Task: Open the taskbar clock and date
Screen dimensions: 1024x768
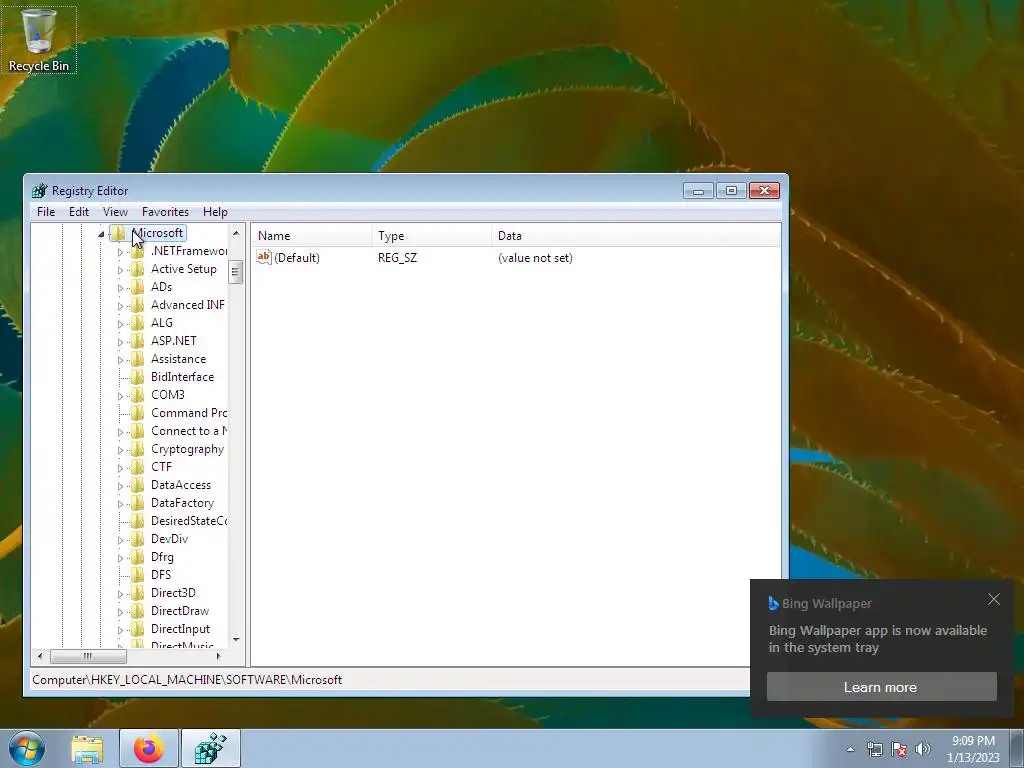Action: [x=973, y=749]
